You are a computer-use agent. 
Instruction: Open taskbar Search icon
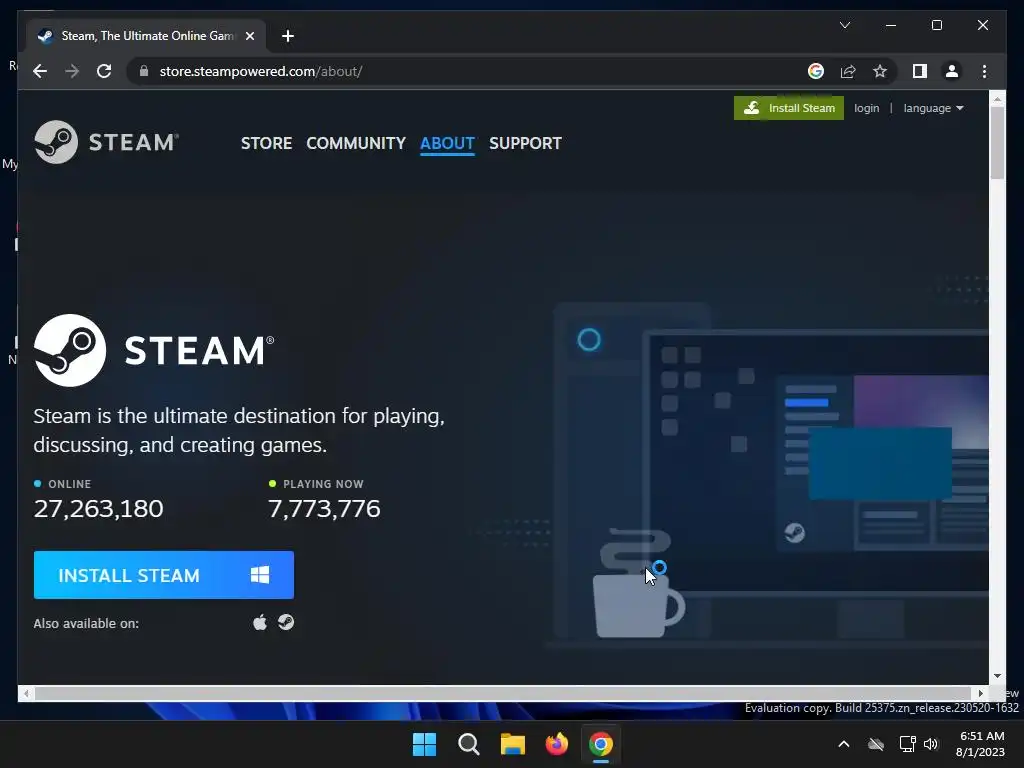(468, 744)
